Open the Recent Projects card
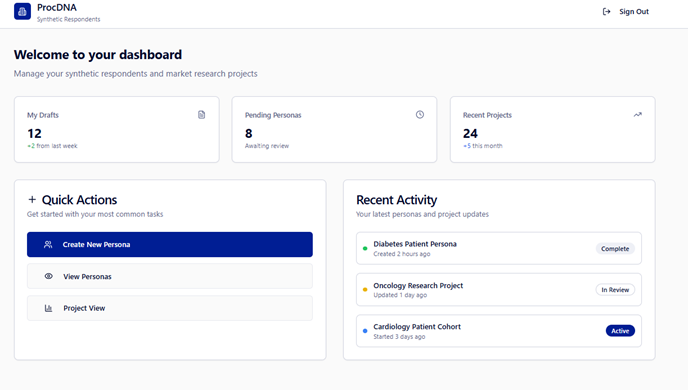 tap(553, 129)
